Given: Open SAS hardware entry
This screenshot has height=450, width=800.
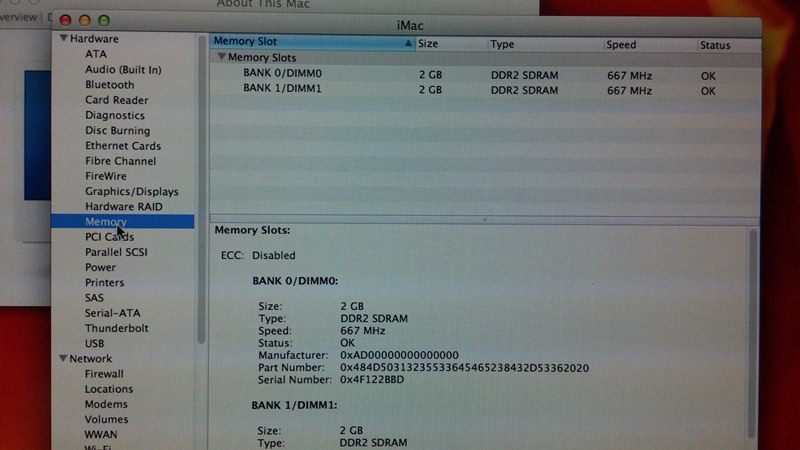Looking at the screenshot, I should click(94, 298).
